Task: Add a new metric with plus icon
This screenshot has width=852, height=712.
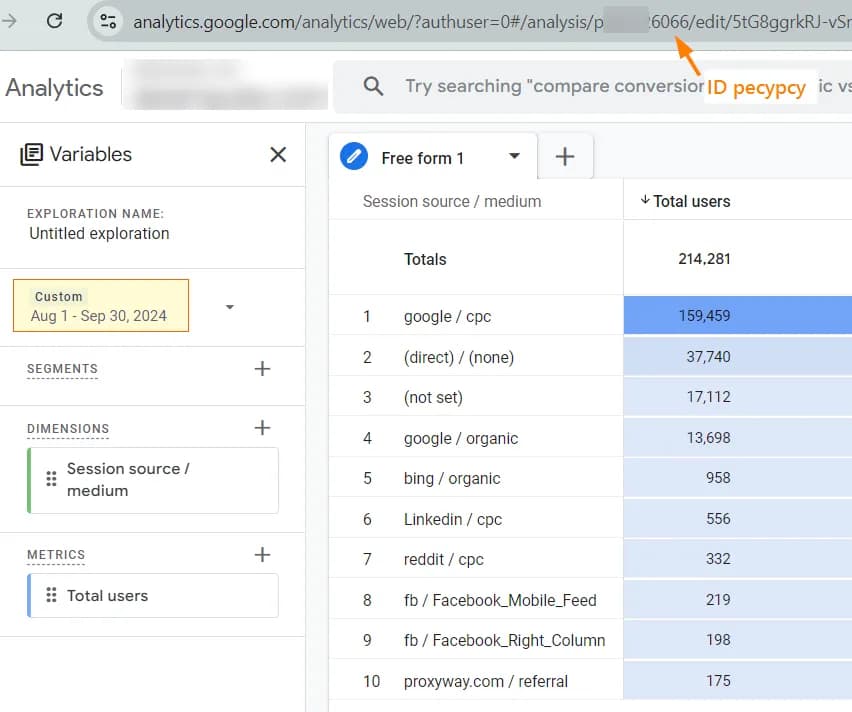Action: click(262, 554)
